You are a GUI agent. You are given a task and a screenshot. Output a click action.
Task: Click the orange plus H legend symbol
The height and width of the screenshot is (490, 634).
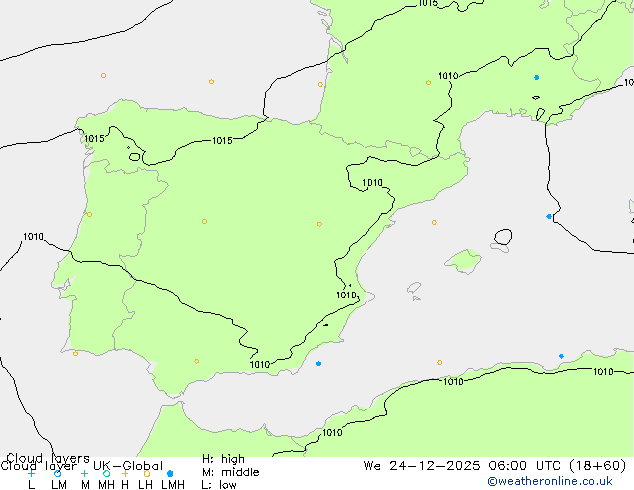[x=125, y=473]
